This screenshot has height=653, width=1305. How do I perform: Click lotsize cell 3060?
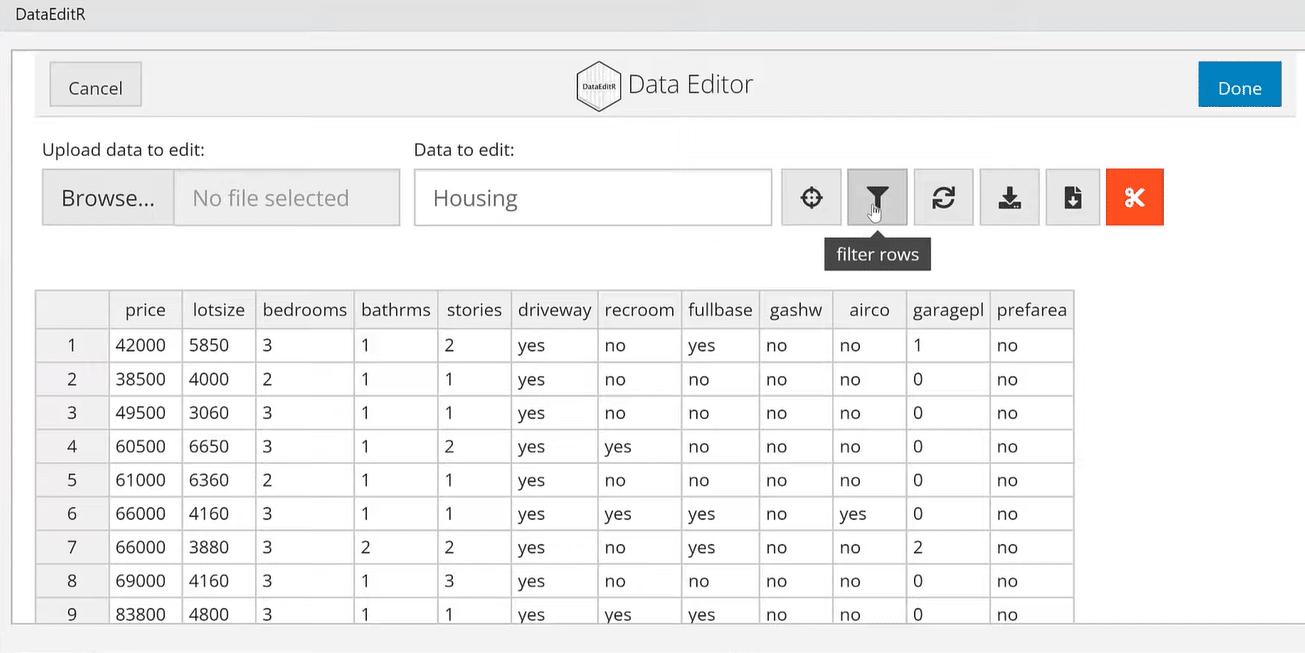point(219,413)
